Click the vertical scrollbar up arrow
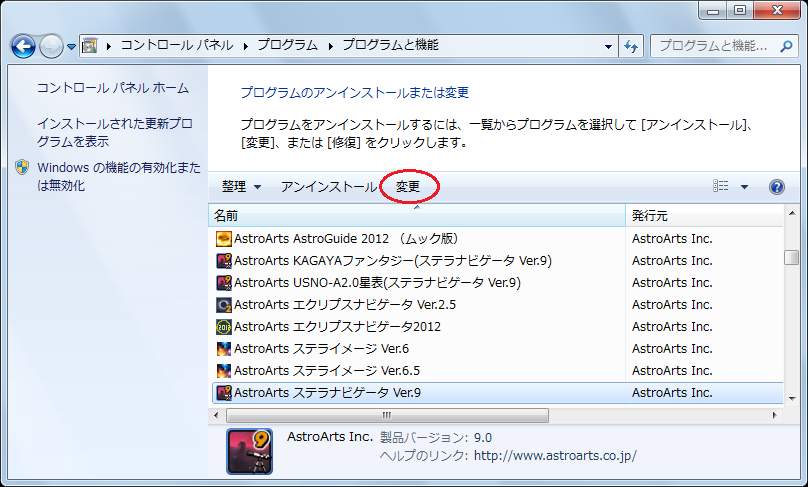The image size is (808, 487). pyautogui.click(x=792, y=212)
